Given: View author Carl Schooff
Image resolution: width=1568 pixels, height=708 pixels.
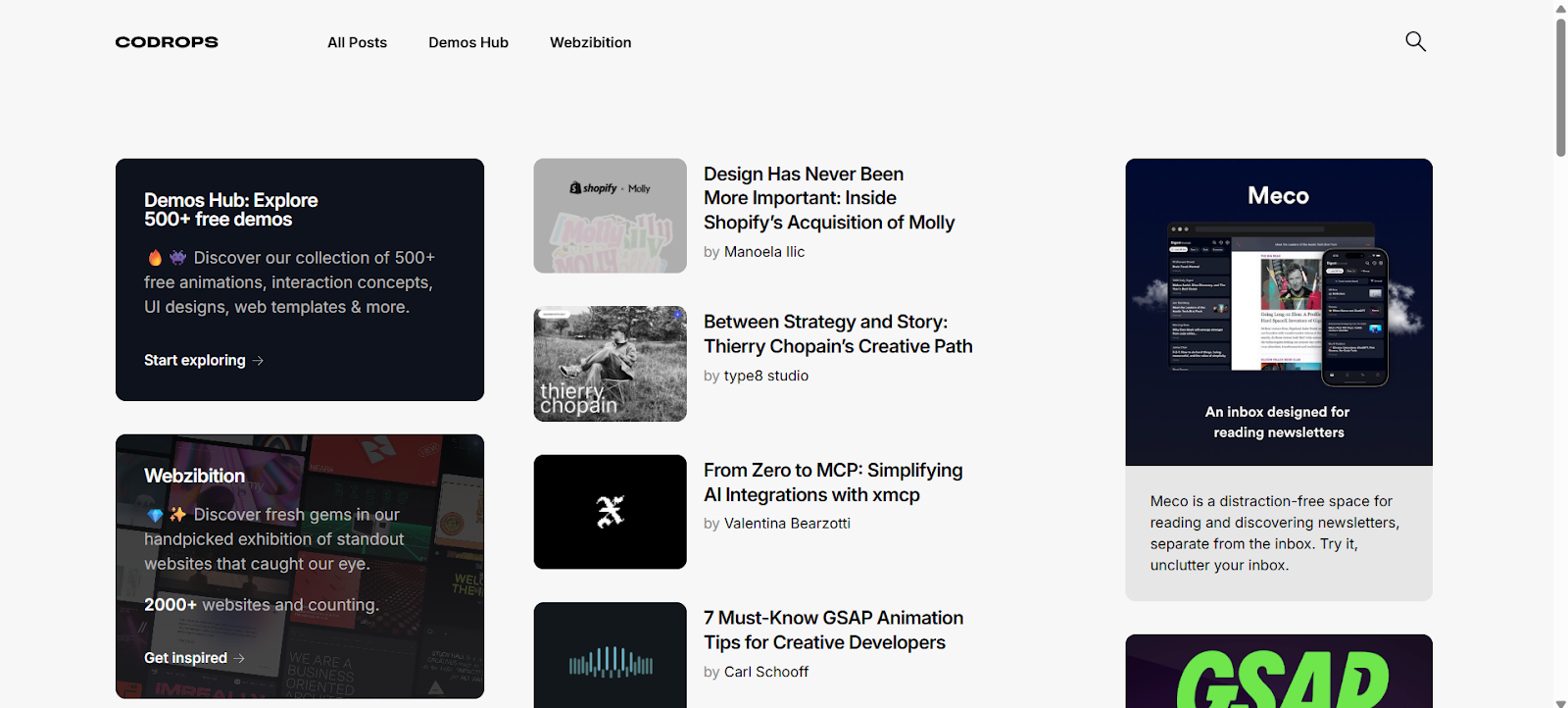Looking at the screenshot, I should coord(766,672).
